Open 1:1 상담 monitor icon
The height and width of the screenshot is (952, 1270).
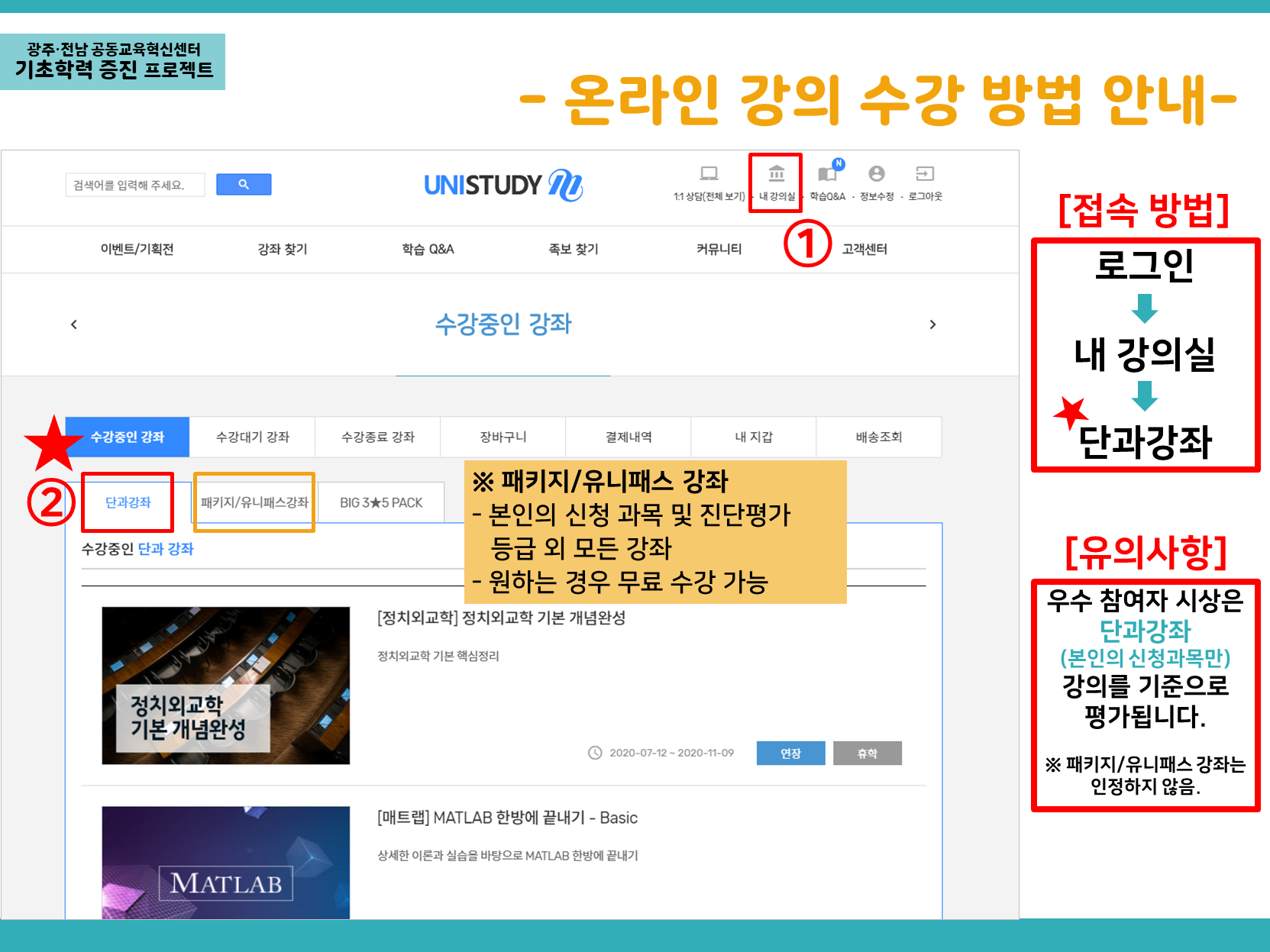pyautogui.click(x=709, y=174)
